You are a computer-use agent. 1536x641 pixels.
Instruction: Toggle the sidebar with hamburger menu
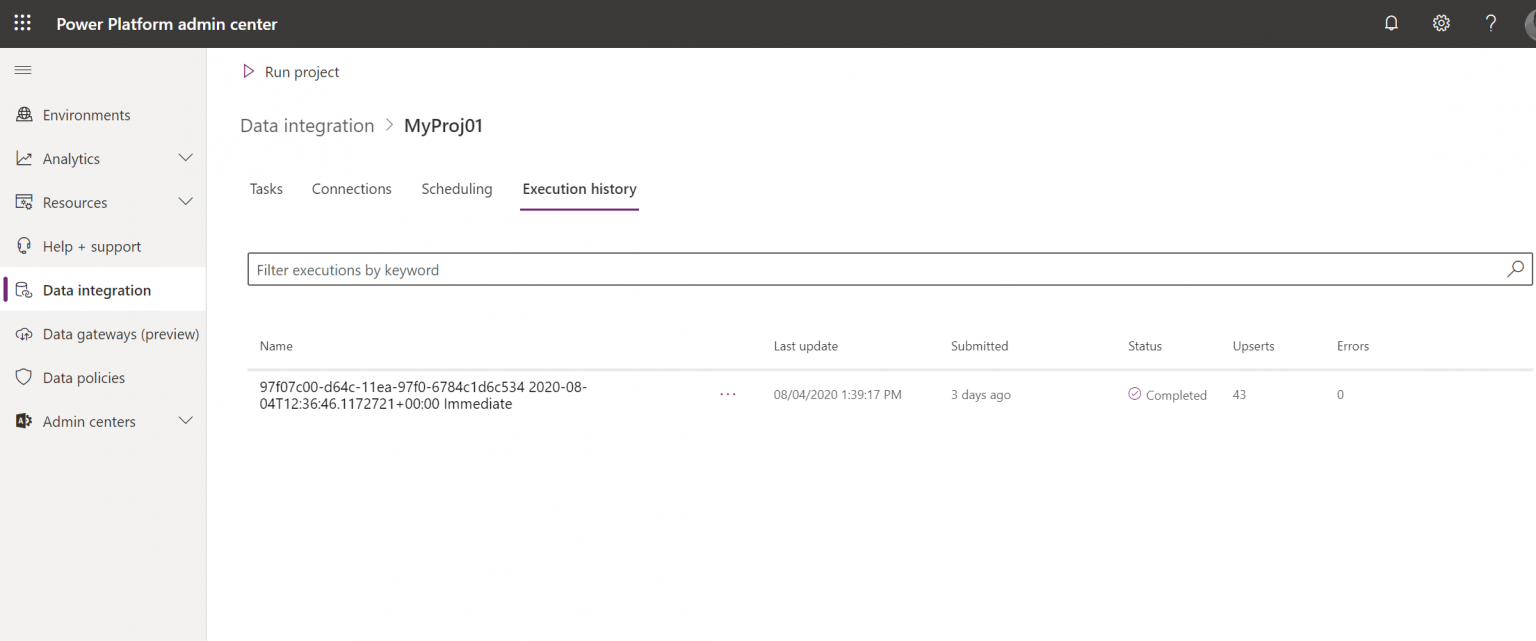click(x=22, y=70)
